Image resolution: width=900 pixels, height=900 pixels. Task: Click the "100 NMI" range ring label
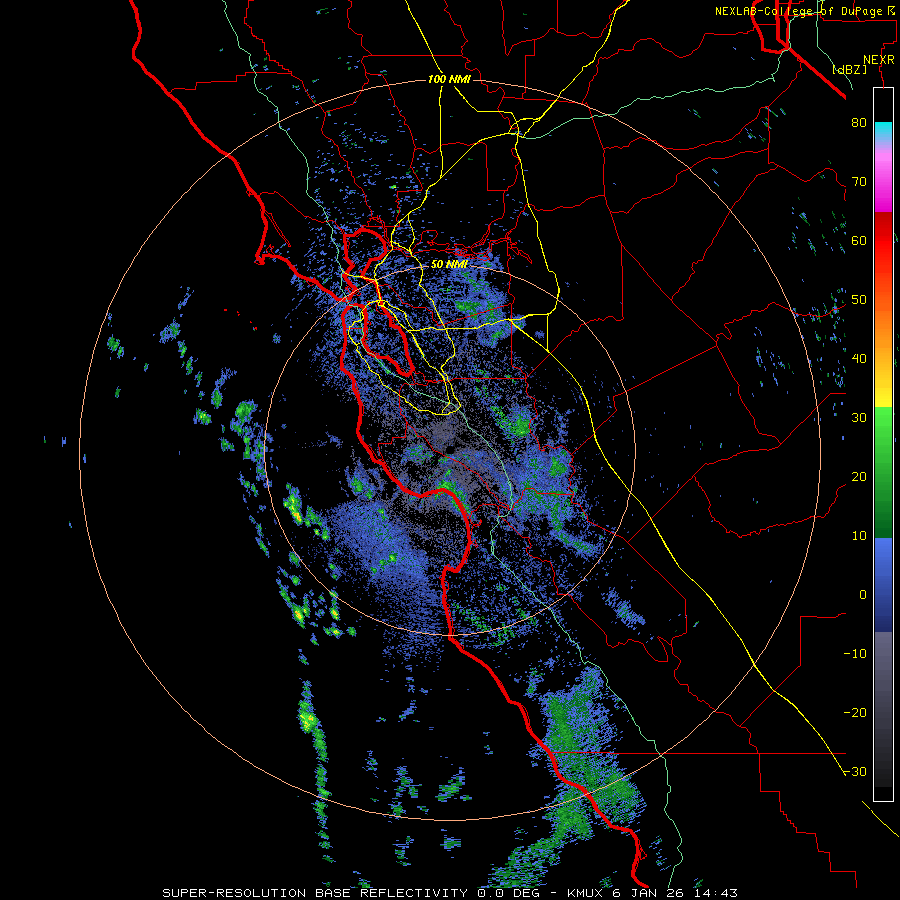click(x=449, y=79)
